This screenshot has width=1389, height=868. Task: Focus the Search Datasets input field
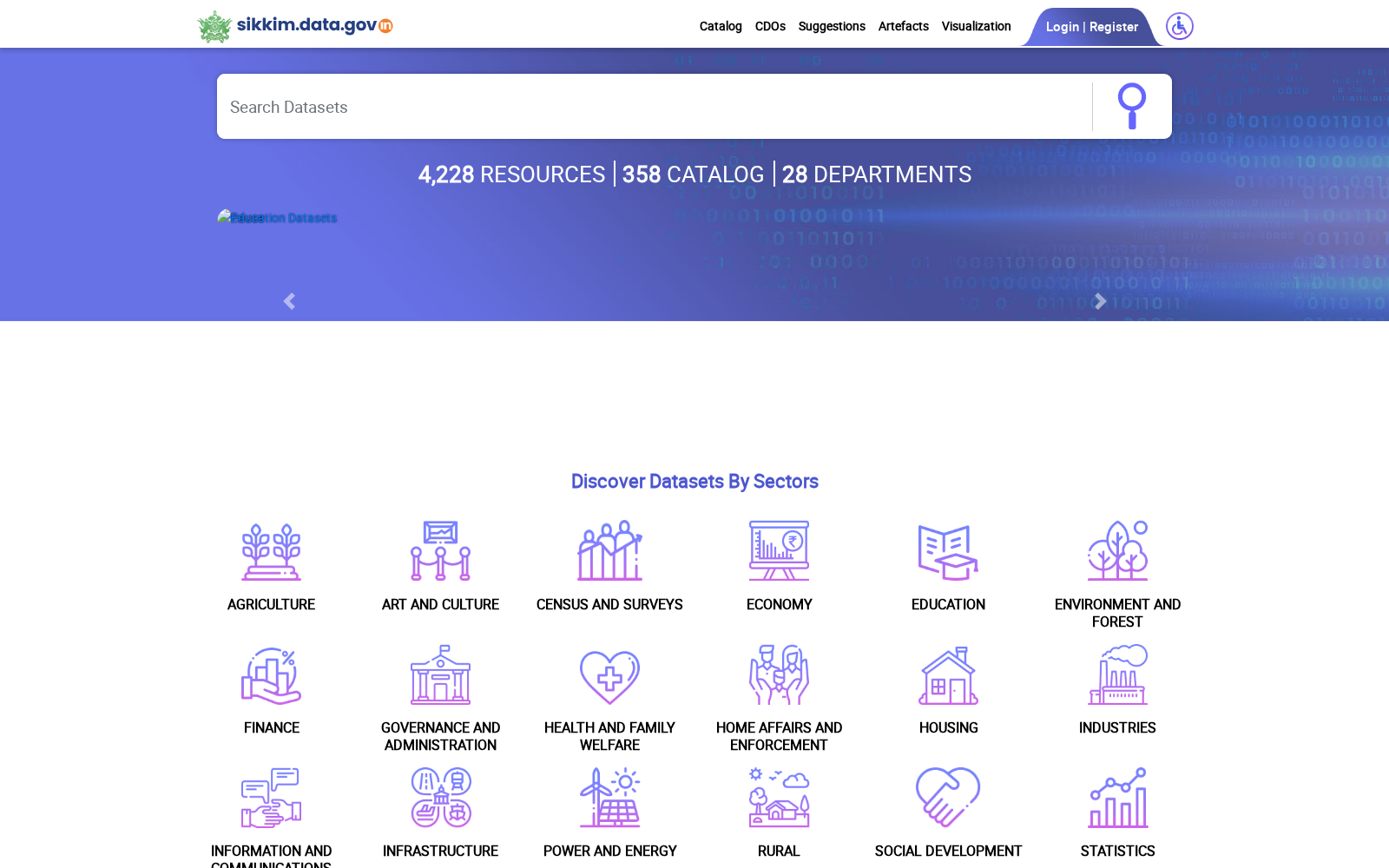(654, 107)
